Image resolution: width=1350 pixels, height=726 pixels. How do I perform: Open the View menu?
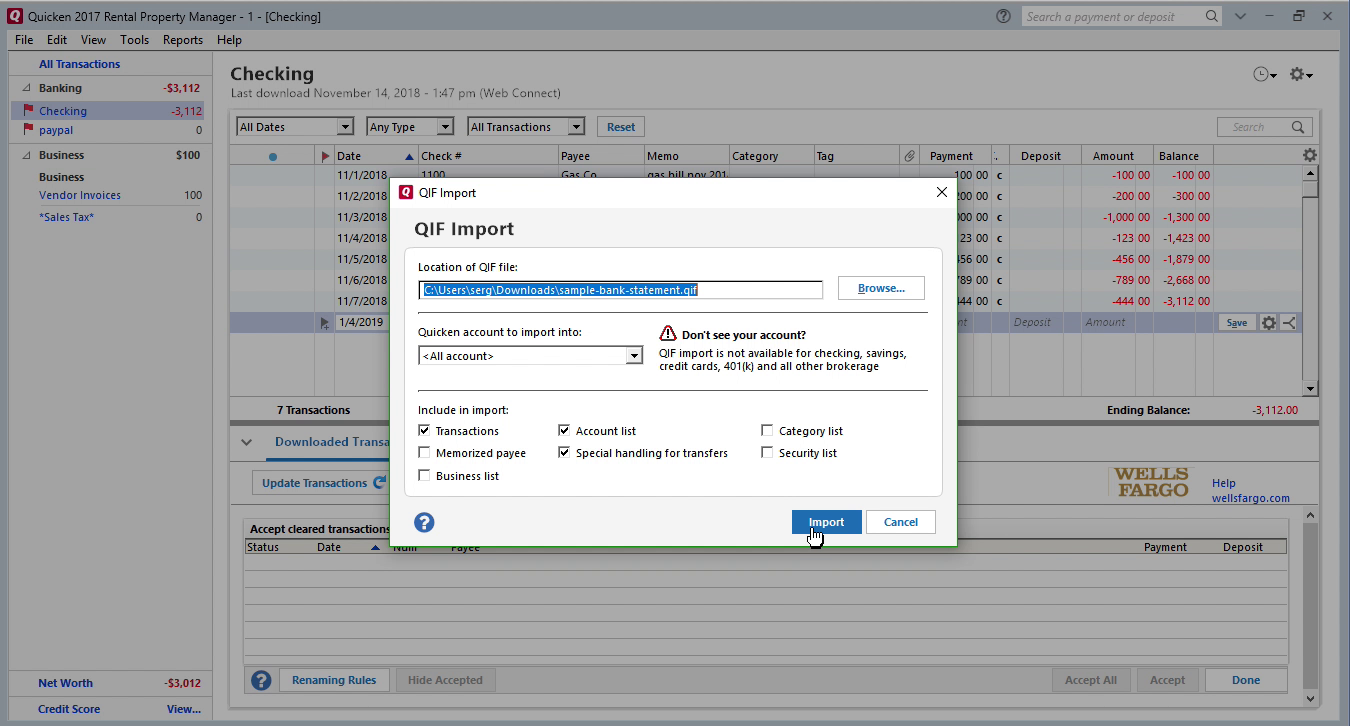point(94,40)
